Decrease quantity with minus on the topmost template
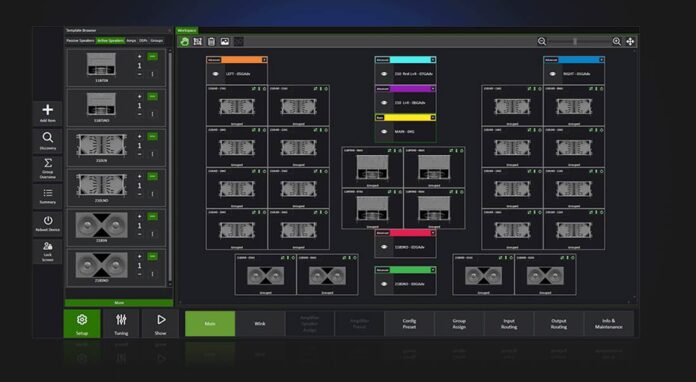Viewport: 696px width, 382px height. pyautogui.click(x=139, y=75)
